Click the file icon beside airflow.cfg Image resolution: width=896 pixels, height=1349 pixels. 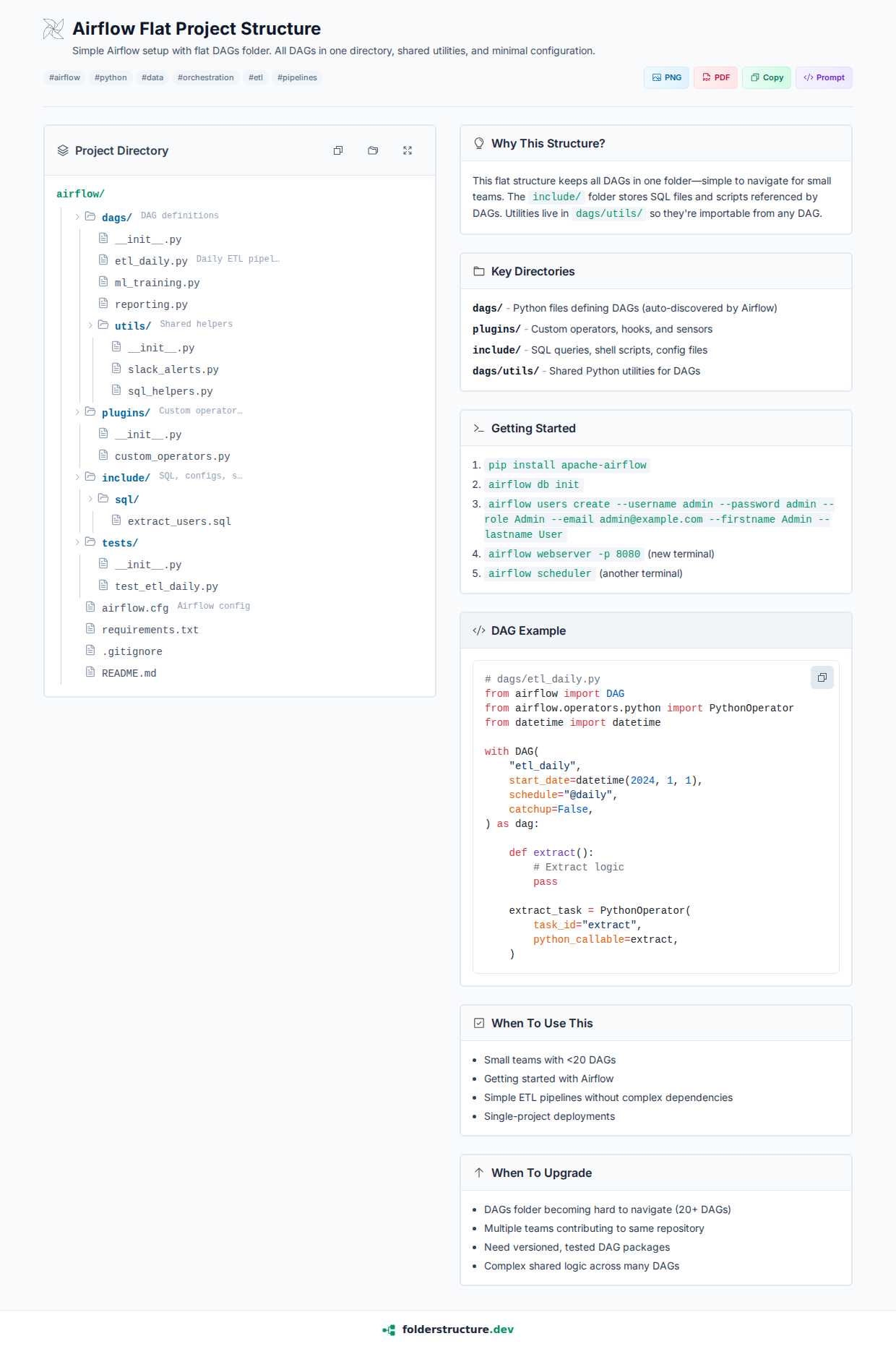pos(90,607)
